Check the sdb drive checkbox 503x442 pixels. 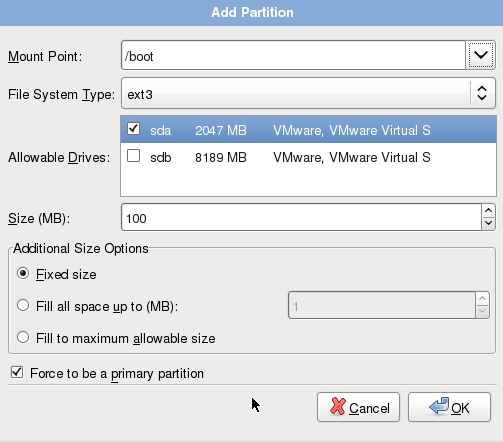133,156
